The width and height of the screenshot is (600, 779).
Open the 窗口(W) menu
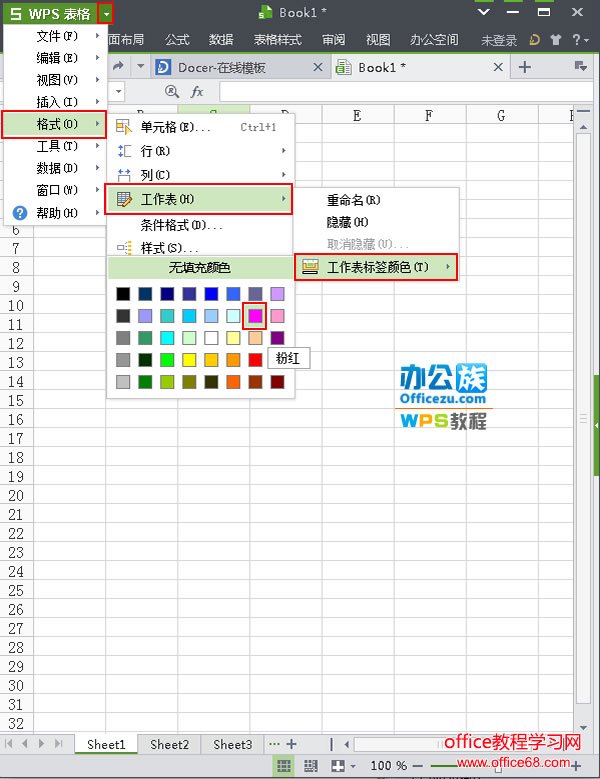click(55, 190)
